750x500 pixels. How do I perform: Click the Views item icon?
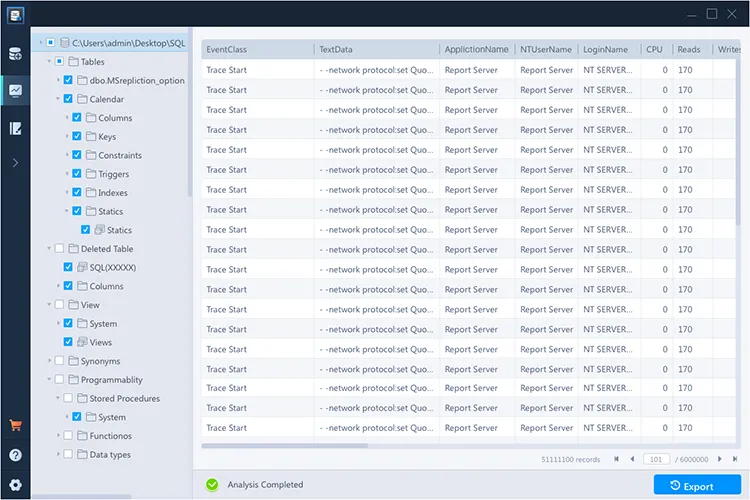point(82,342)
